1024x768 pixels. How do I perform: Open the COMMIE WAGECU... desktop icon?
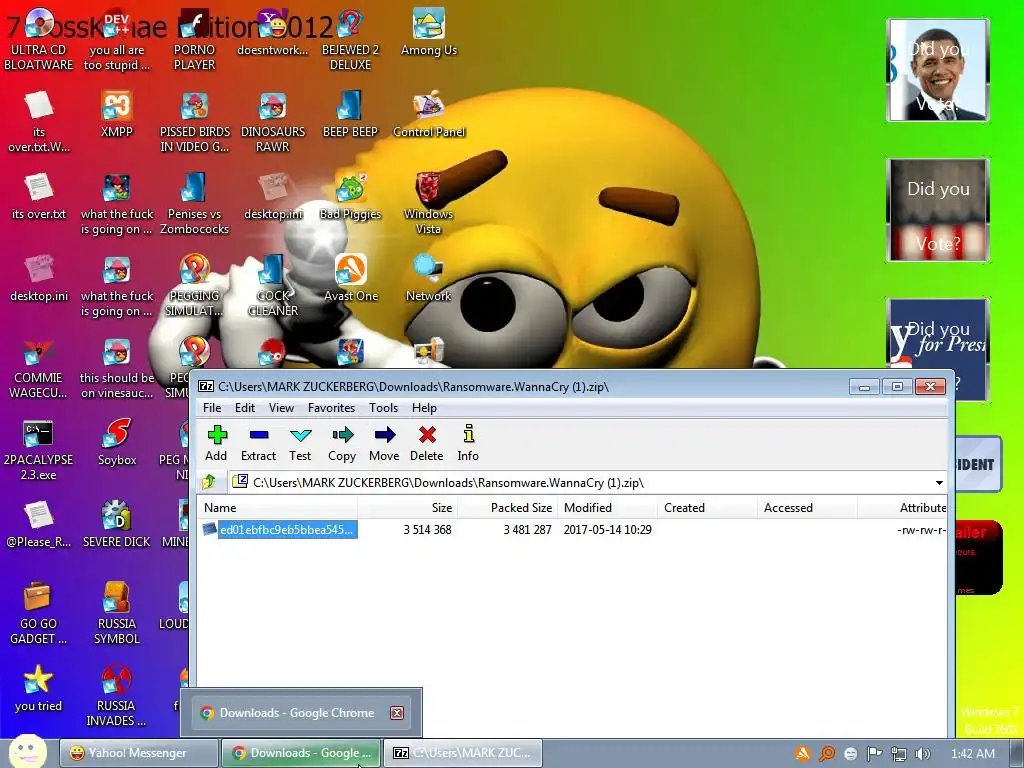tap(39, 368)
